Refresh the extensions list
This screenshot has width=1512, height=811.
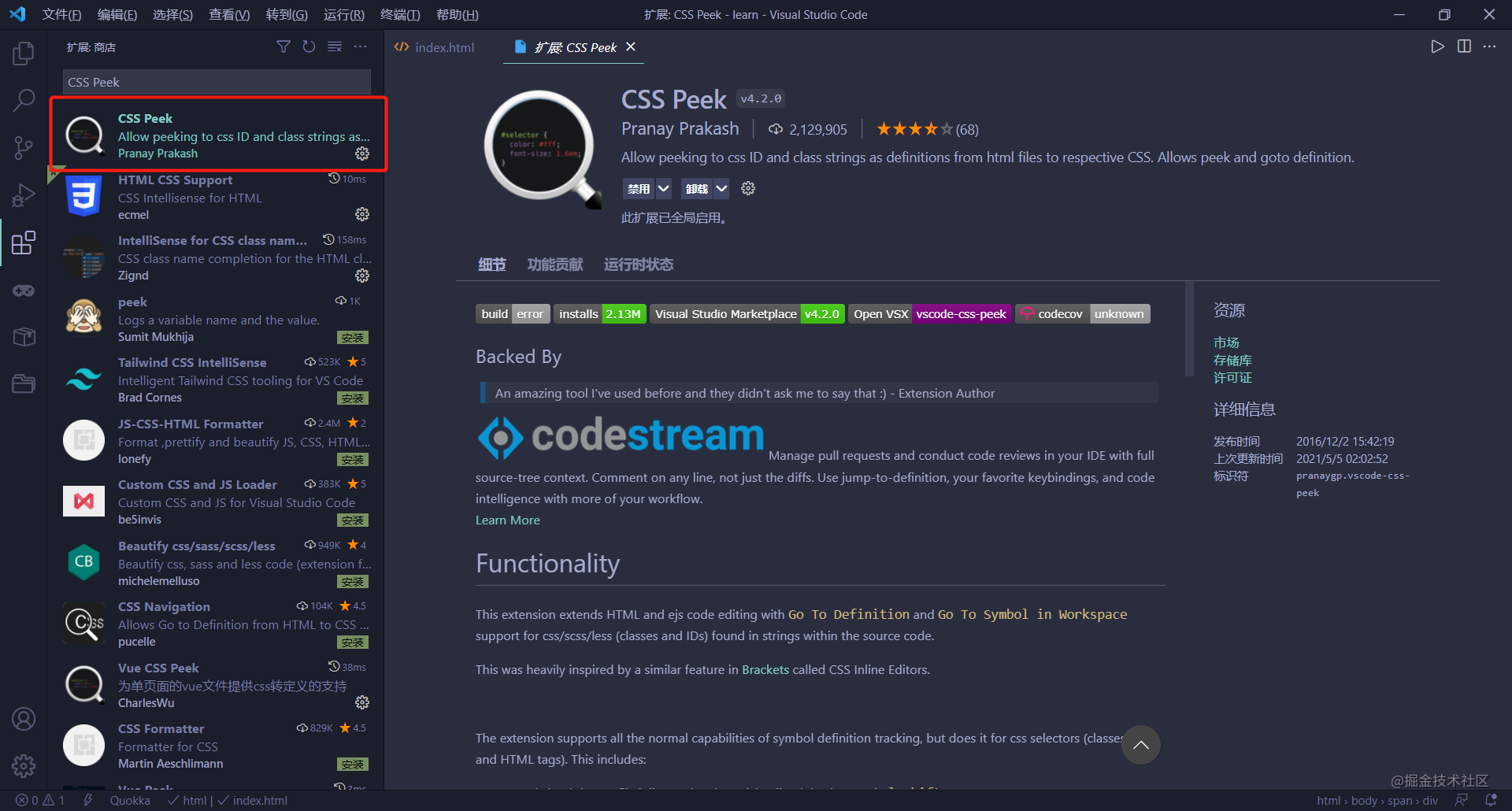point(309,47)
